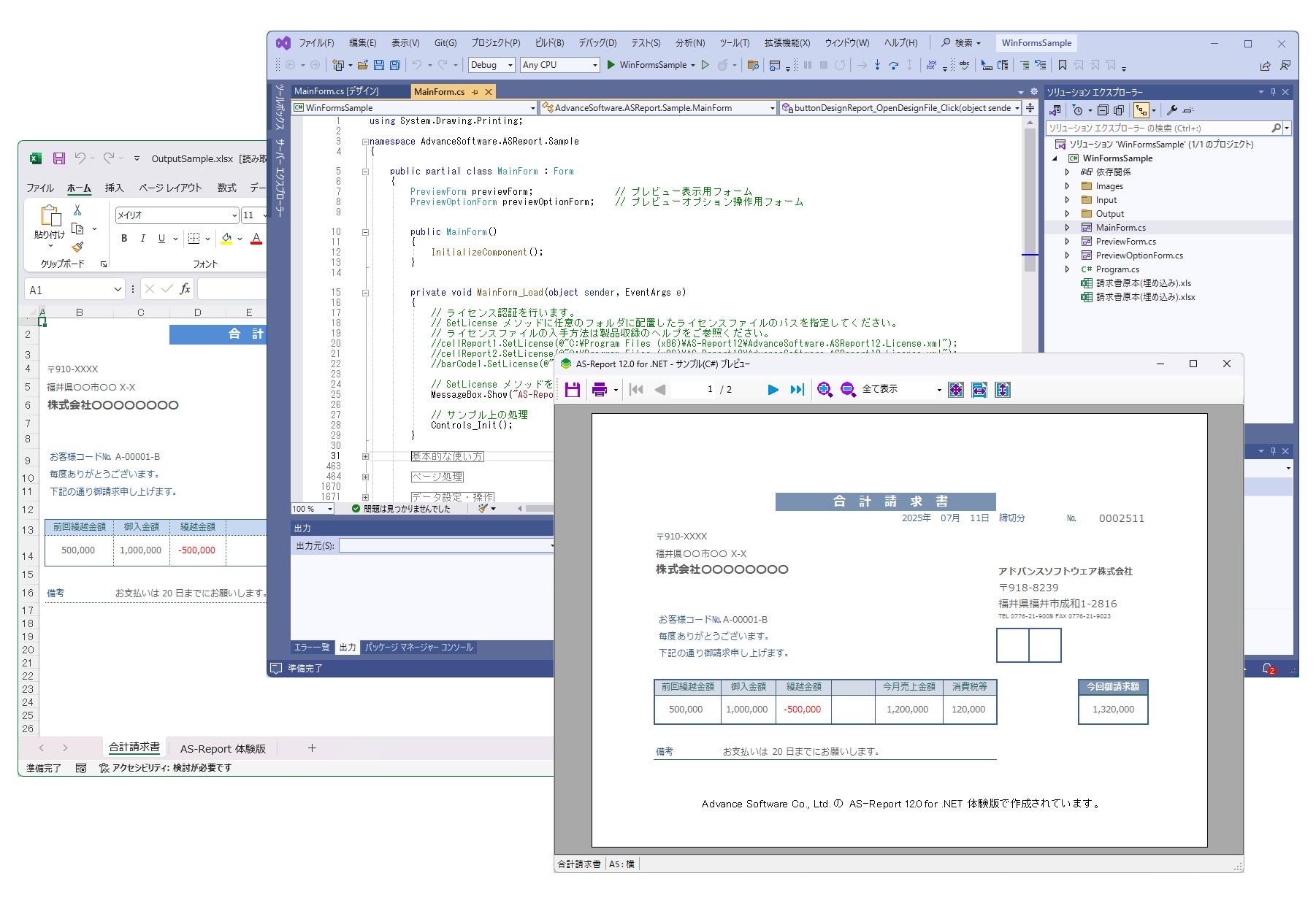The width and height of the screenshot is (1316, 903).
Task: Click the cut scissors icon in Excel
Action: [77, 210]
